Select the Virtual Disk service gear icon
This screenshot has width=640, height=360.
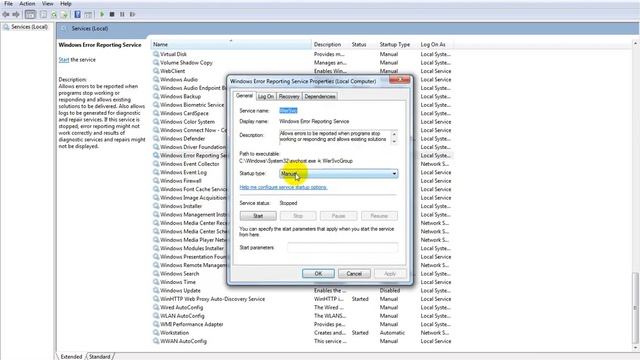(156, 54)
